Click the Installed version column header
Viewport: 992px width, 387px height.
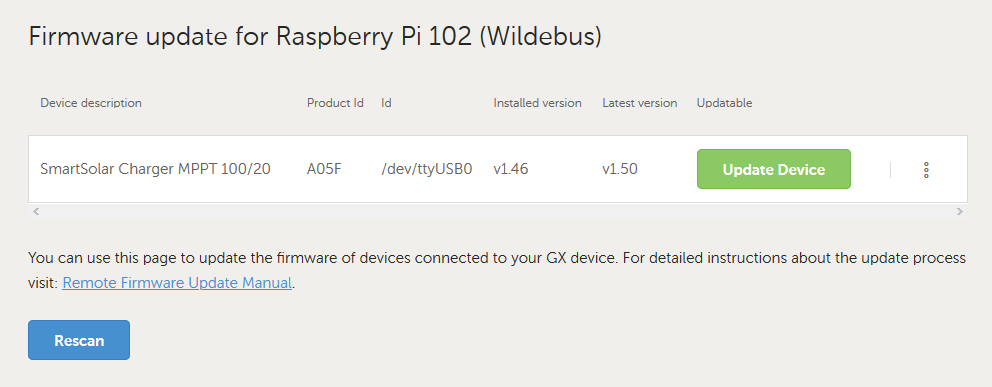point(538,102)
